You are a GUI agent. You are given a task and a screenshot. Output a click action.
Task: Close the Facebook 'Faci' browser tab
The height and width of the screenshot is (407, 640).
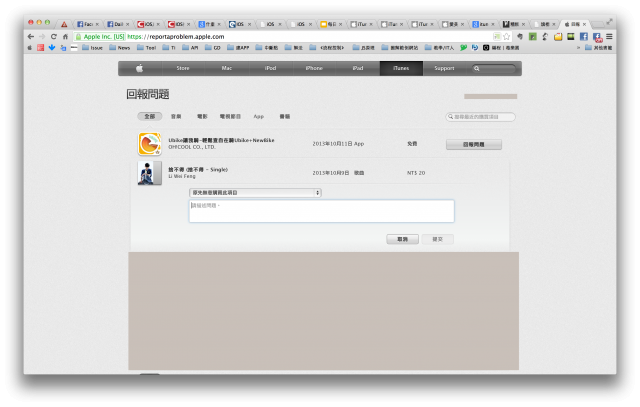[97, 24]
